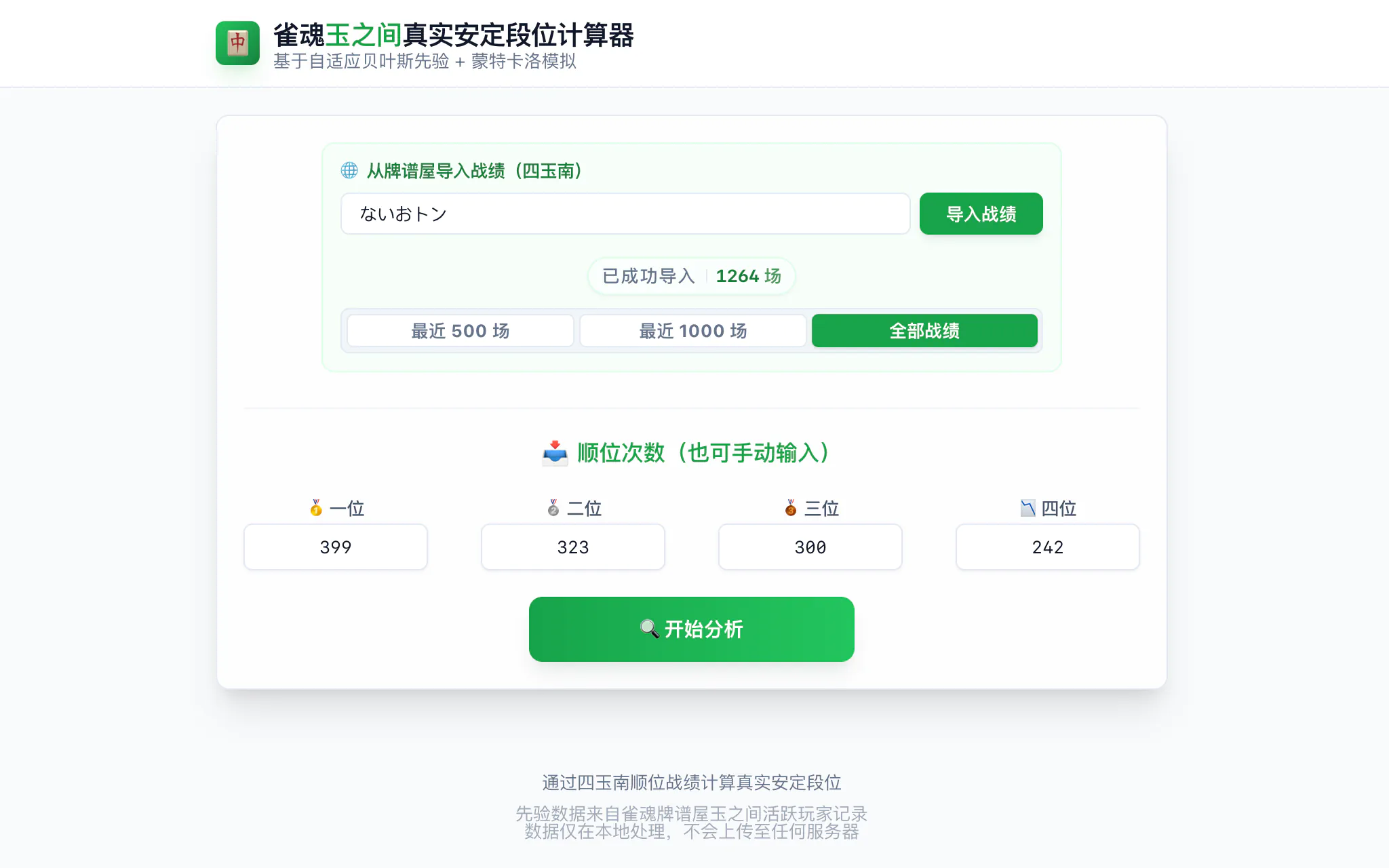Select the 最近 500 场 range option
This screenshot has width=1389, height=868.
461,331
